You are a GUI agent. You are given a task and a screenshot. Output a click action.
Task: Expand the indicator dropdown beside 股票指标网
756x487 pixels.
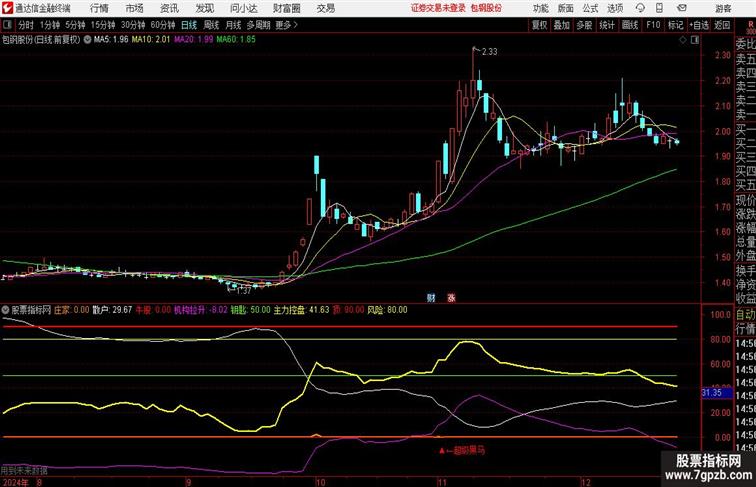(x=5, y=310)
